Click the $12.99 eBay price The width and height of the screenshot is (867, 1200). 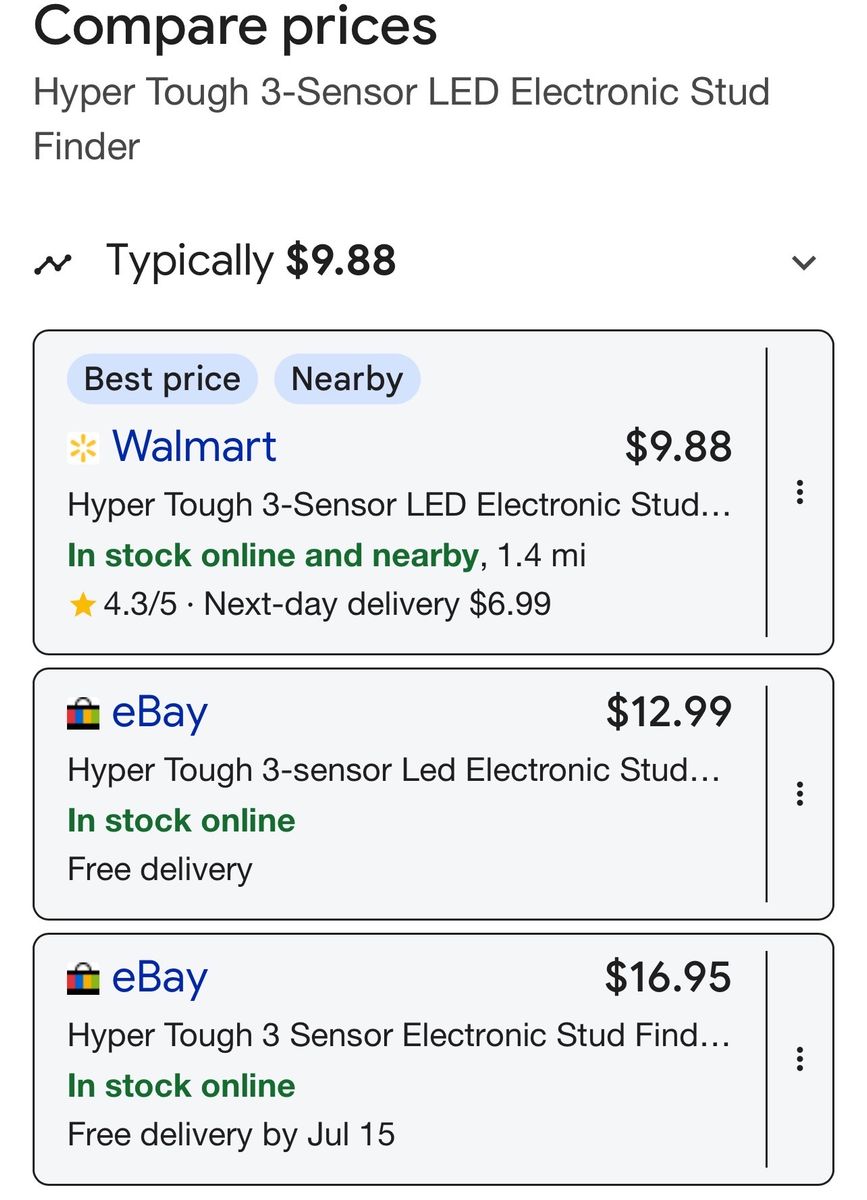point(669,712)
